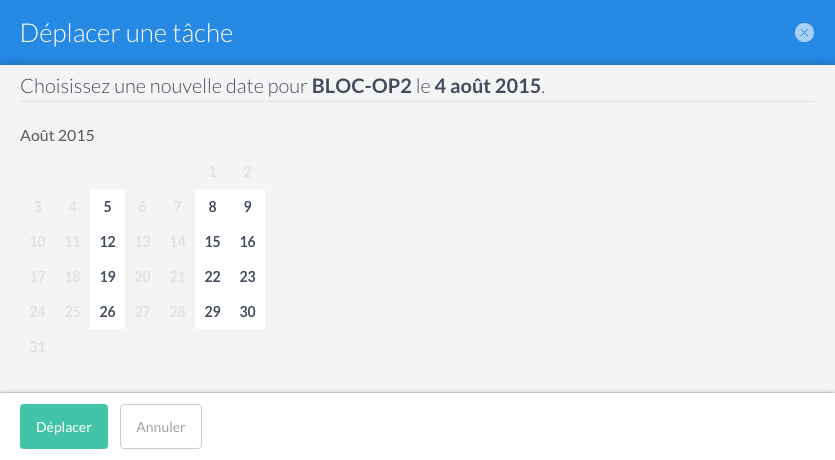Select August 12 in the calendar

click(108, 242)
